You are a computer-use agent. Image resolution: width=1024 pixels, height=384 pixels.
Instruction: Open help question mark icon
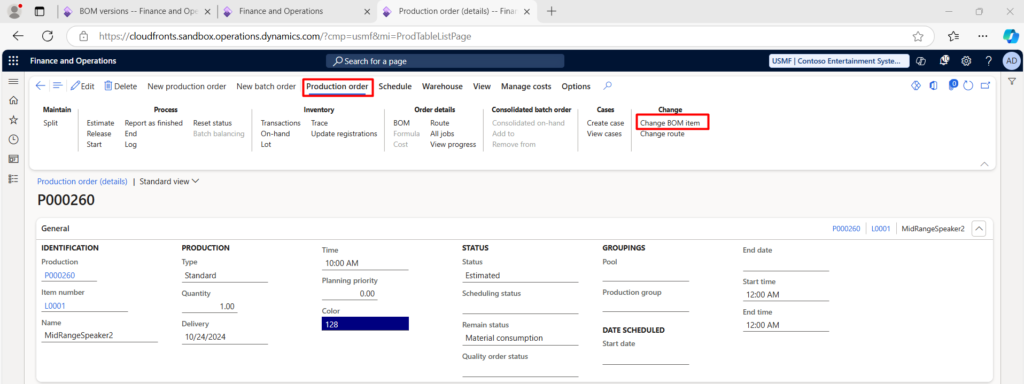click(989, 61)
